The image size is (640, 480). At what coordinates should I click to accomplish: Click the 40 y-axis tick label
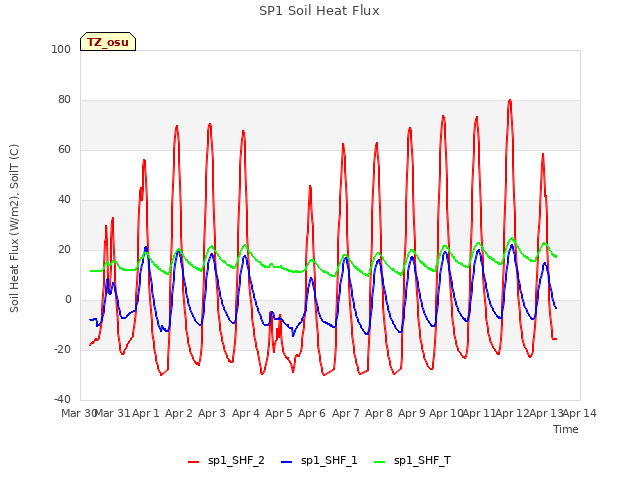pos(64,200)
